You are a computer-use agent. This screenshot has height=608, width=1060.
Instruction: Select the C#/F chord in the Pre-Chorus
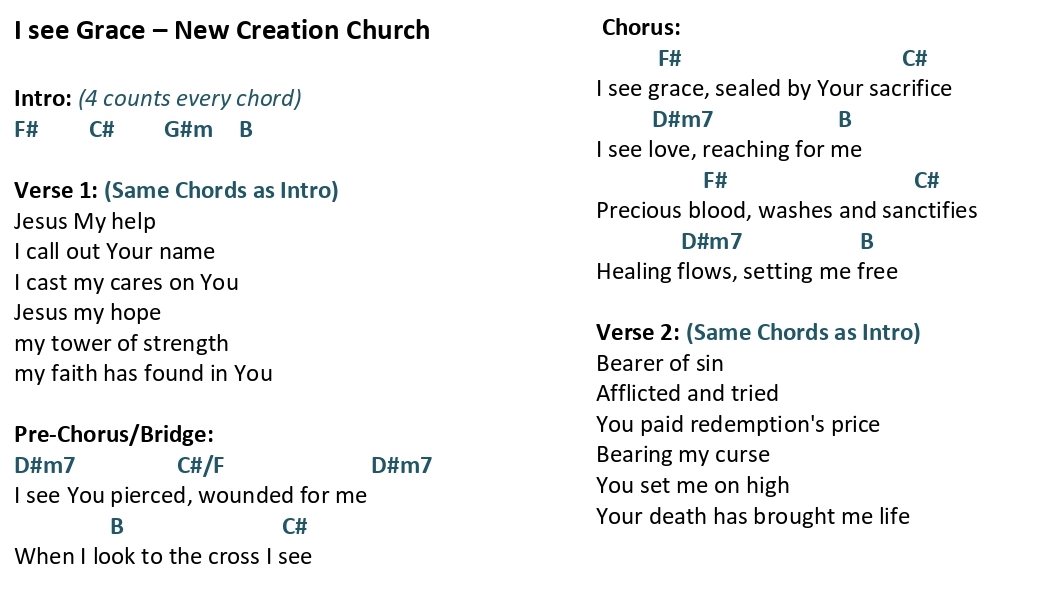coord(200,465)
